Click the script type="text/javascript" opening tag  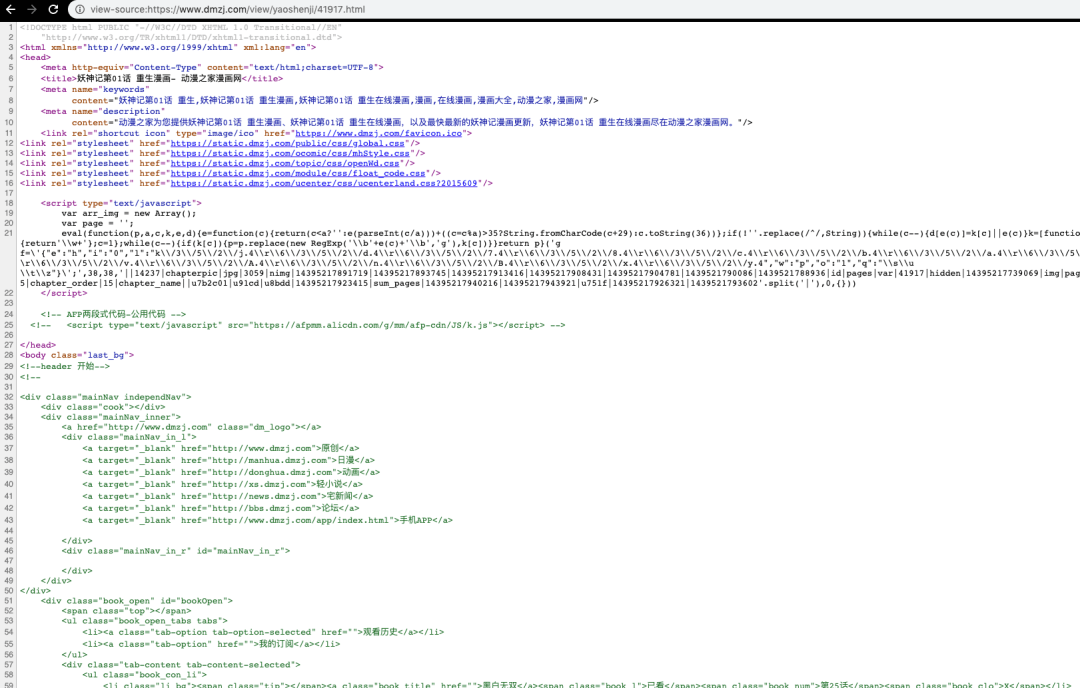click(121, 203)
